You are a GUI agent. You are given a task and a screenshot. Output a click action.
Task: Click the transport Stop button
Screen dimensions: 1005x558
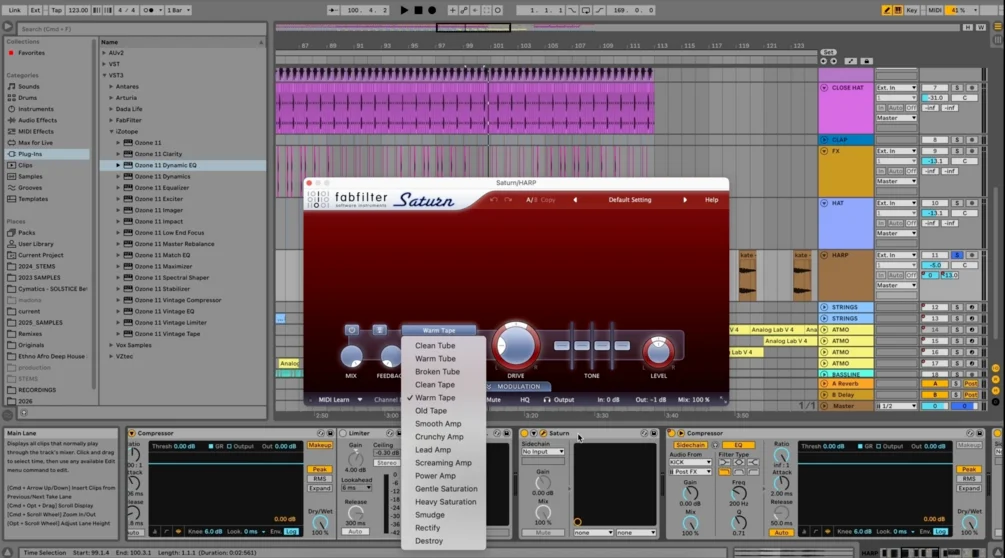coord(418,10)
